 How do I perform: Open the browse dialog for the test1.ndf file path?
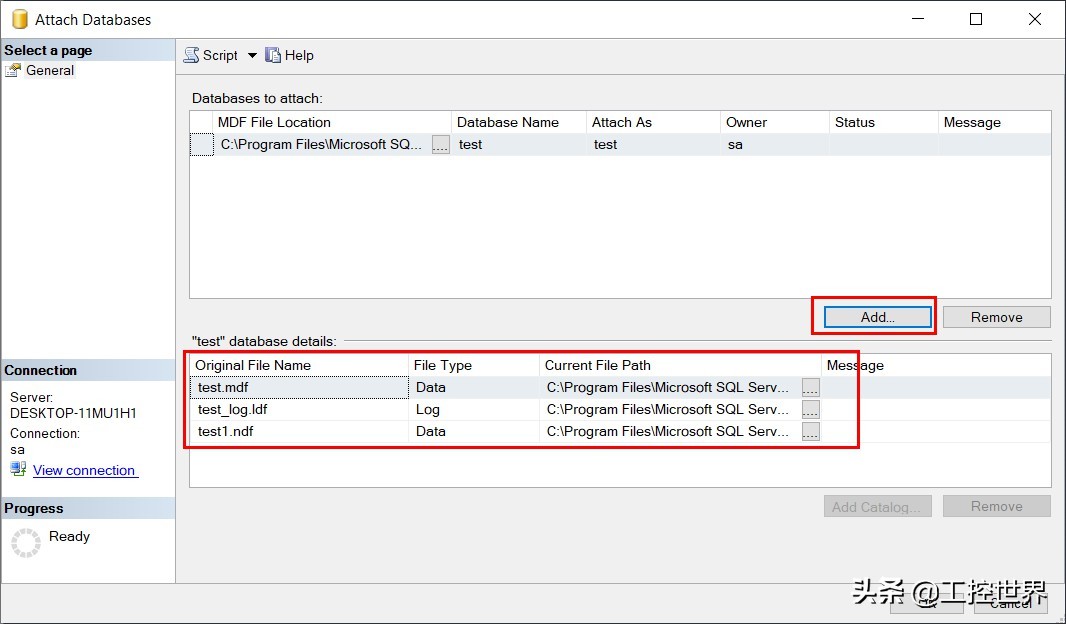(810, 431)
